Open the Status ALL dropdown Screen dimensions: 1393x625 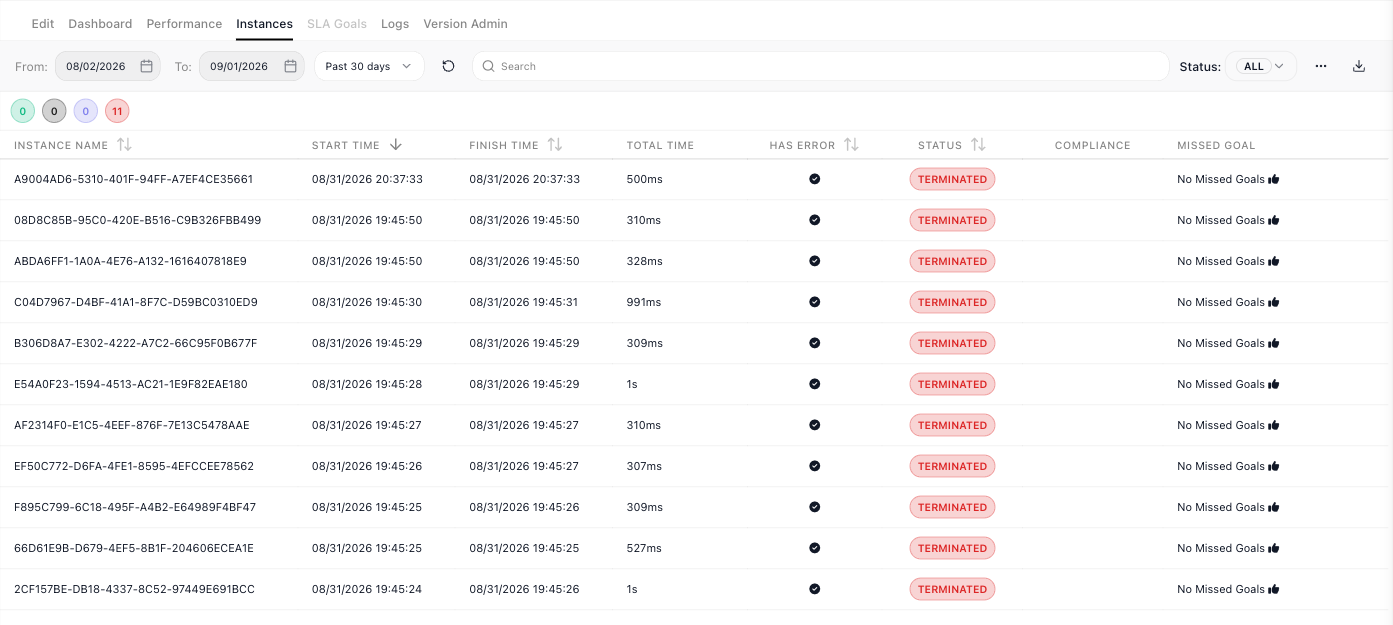click(x=1261, y=66)
